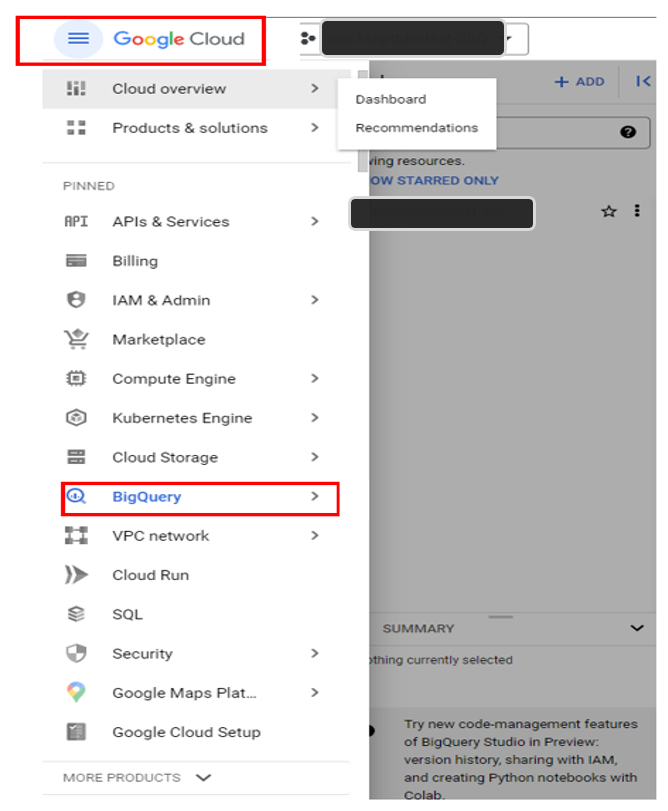
Task: Open Cloud Storage menu item
Action: click(x=165, y=458)
